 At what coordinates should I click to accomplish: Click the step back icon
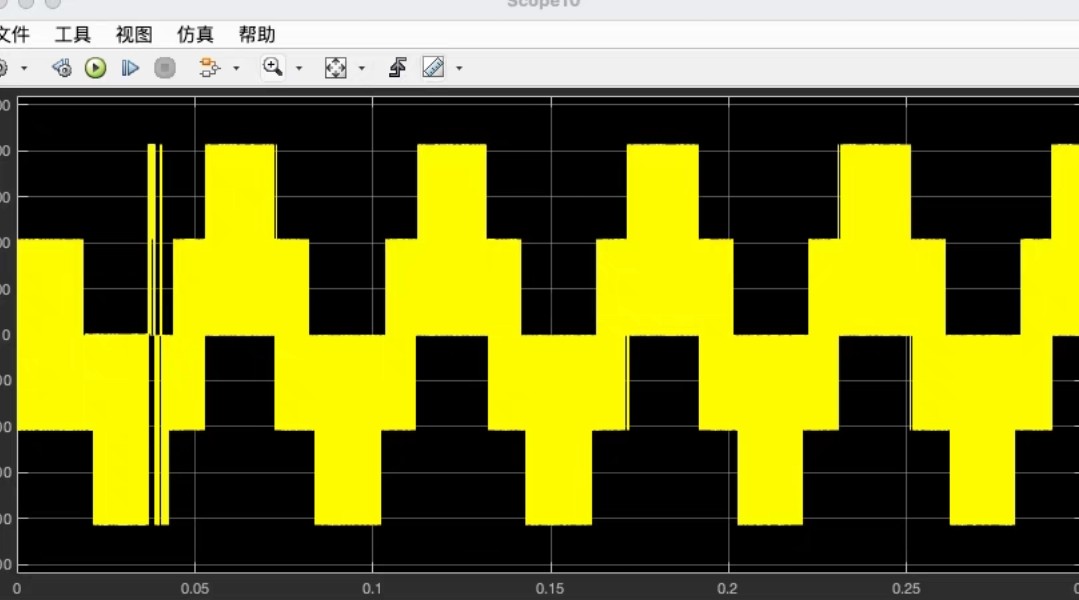(x=62, y=67)
